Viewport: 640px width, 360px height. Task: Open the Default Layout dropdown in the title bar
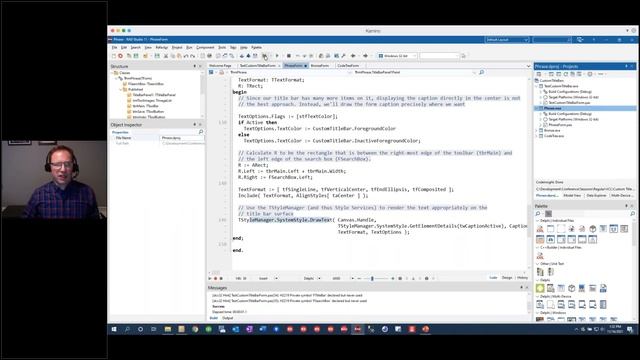(x=507, y=40)
